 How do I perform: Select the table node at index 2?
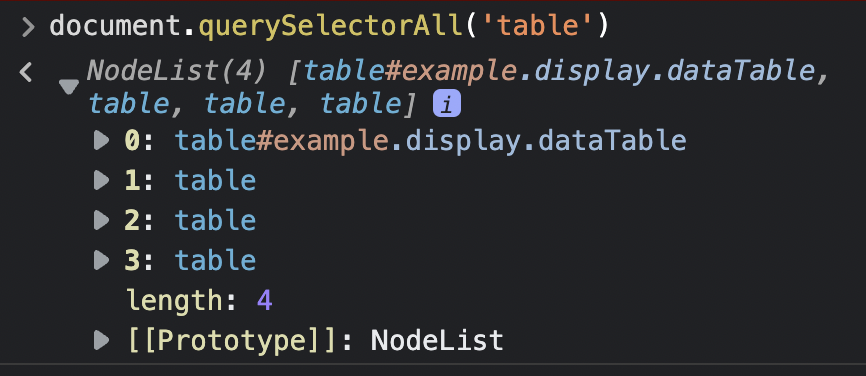pyautogui.click(x=215, y=220)
